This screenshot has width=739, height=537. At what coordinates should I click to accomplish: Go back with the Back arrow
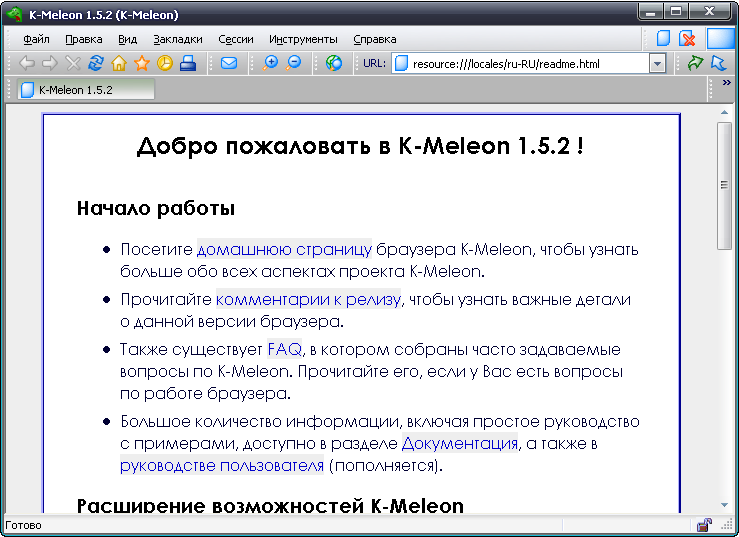[x=27, y=63]
